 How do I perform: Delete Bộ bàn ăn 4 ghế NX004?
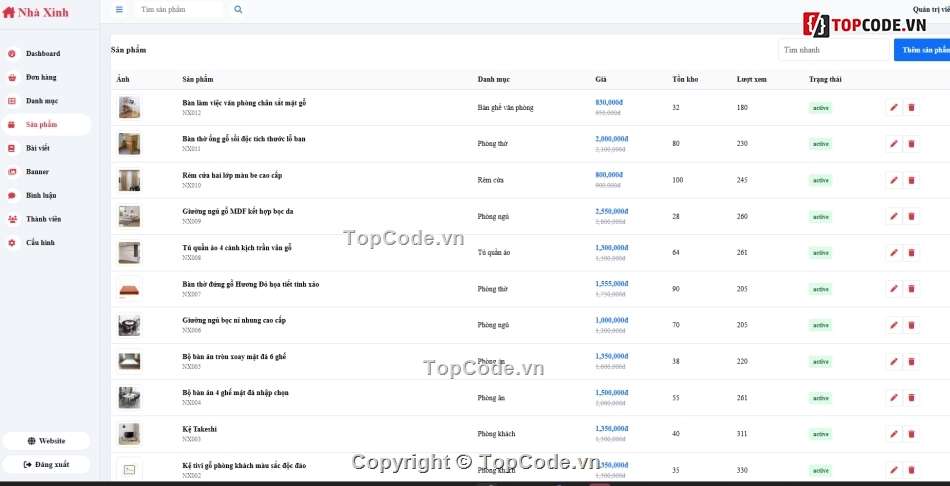(911, 398)
